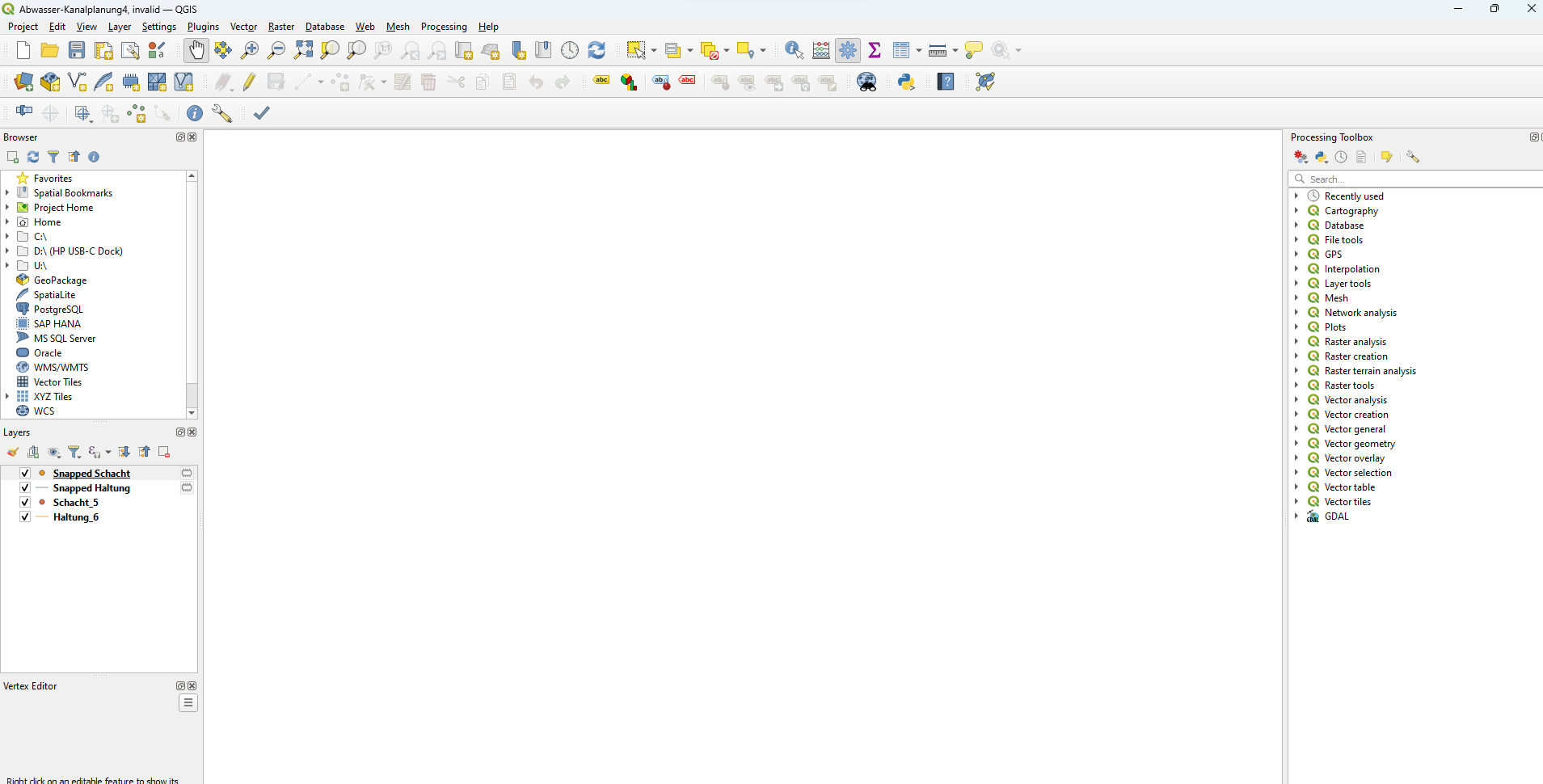1543x784 pixels.
Task: Open the MetaSearch catalog tool
Action: tap(866, 82)
